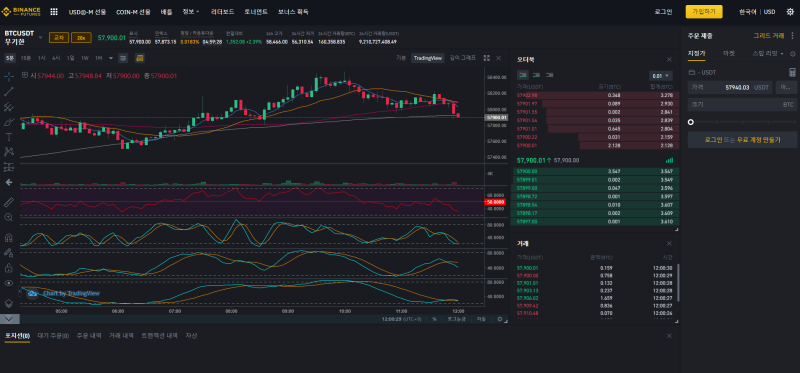This screenshot has height=373, width=800.
Task: Expand the BTCUSDT symbol selector arrow
Action: click(41, 37)
